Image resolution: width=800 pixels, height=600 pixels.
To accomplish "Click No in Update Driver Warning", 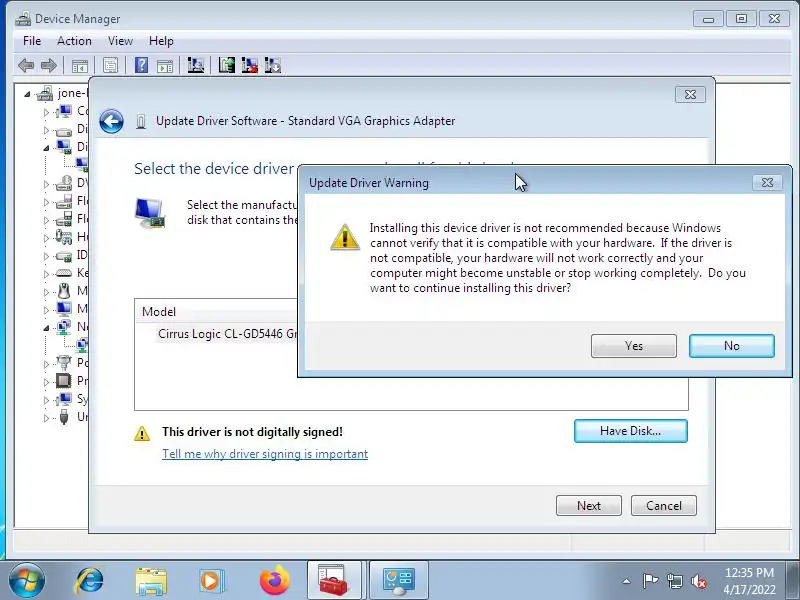I will [x=732, y=346].
